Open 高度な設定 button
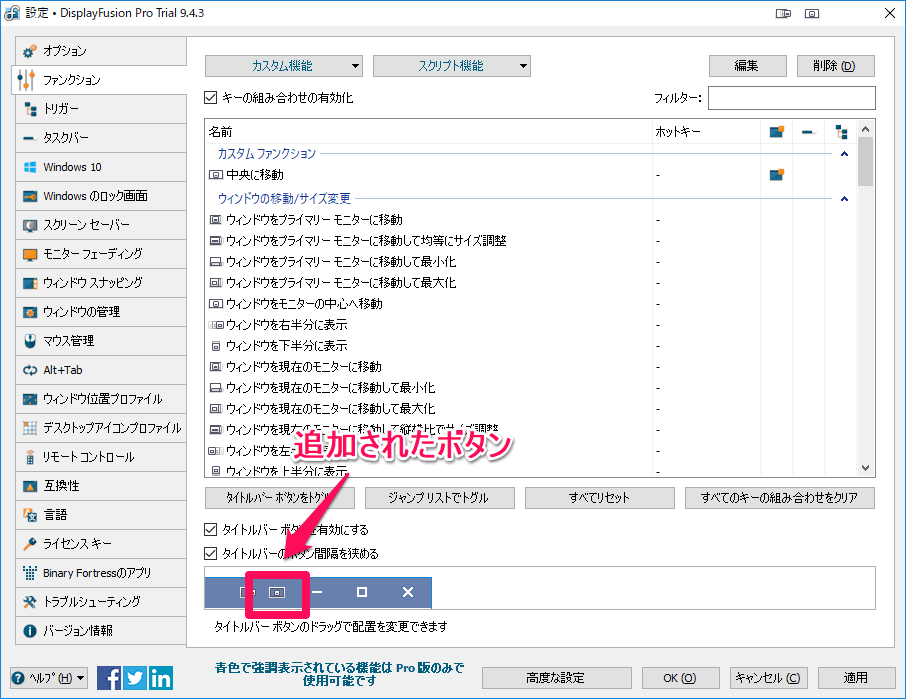Viewport: 906px width, 699px height. click(556, 678)
